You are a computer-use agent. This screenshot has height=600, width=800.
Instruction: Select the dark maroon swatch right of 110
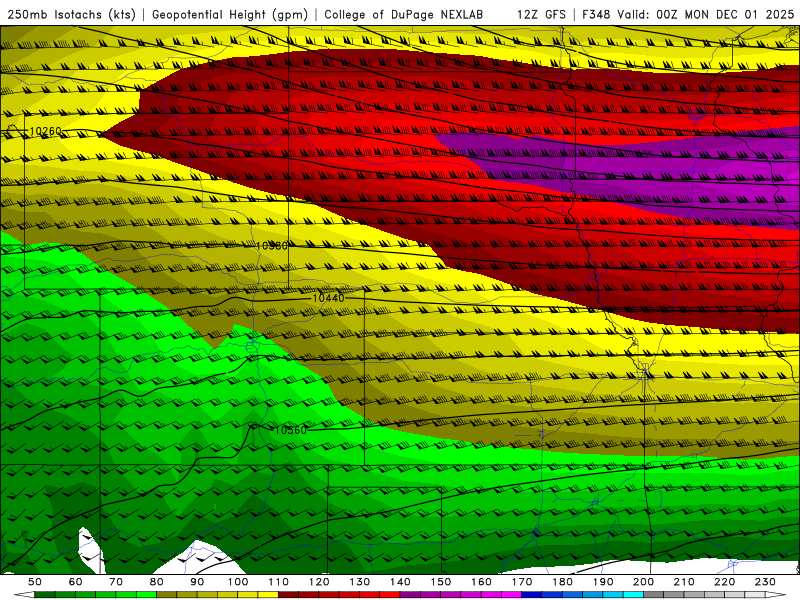pos(289,595)
